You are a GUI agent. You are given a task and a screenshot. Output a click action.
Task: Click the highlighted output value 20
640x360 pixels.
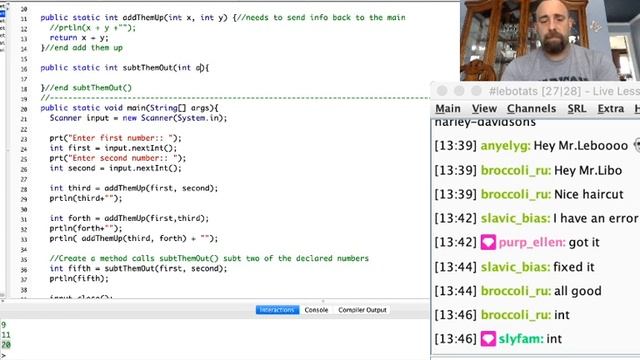pos(6,345)
